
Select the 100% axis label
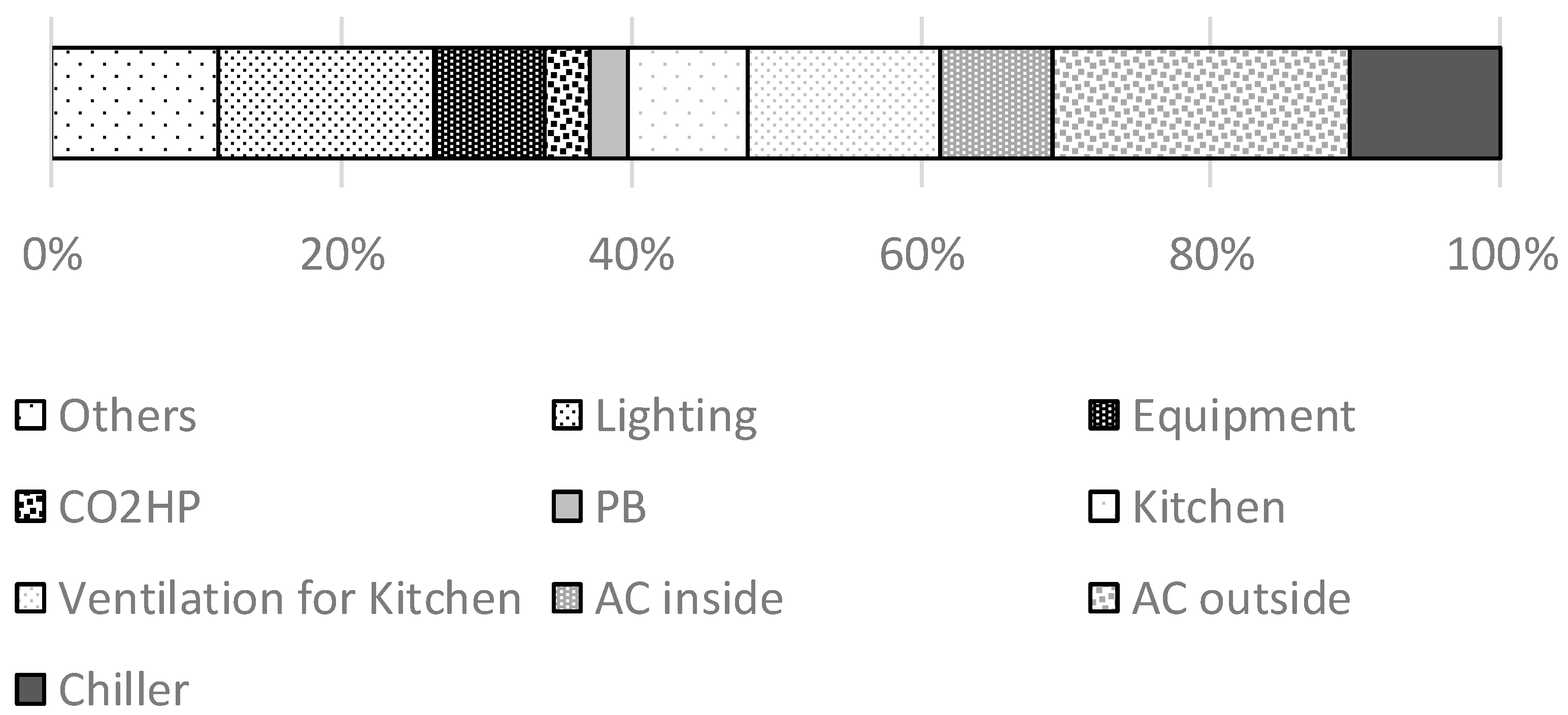(x=1502, y=254)
